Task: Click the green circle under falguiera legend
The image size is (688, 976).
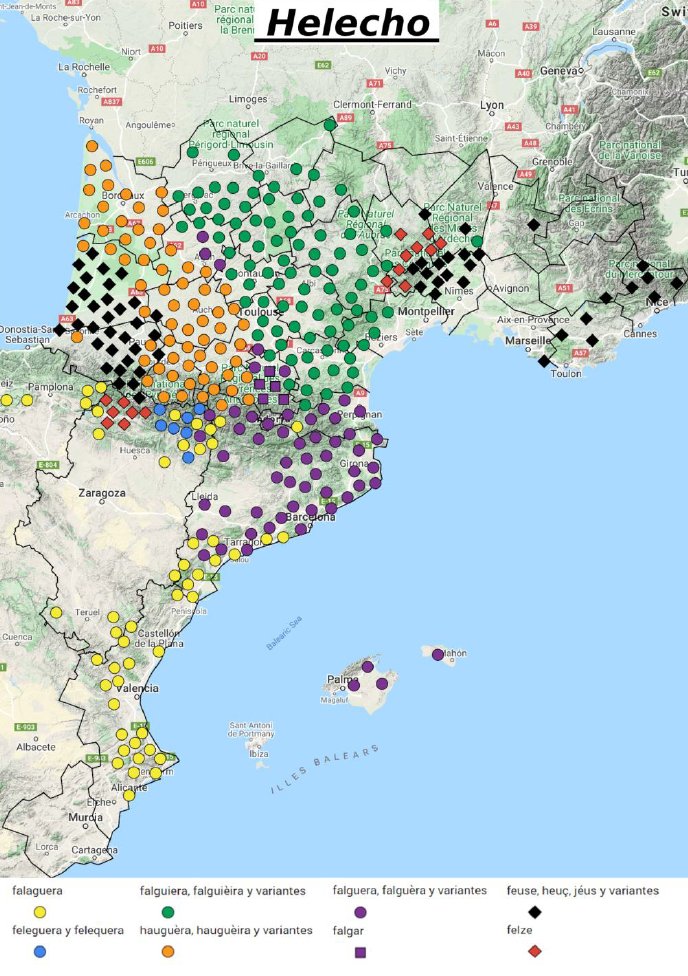Action: coord(167,912)
